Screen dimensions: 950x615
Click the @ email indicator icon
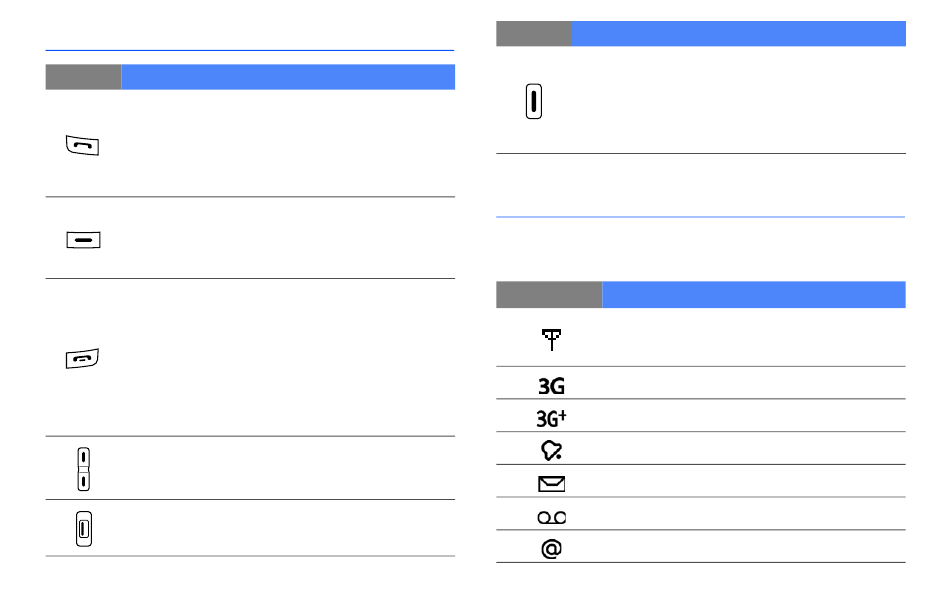551,549
